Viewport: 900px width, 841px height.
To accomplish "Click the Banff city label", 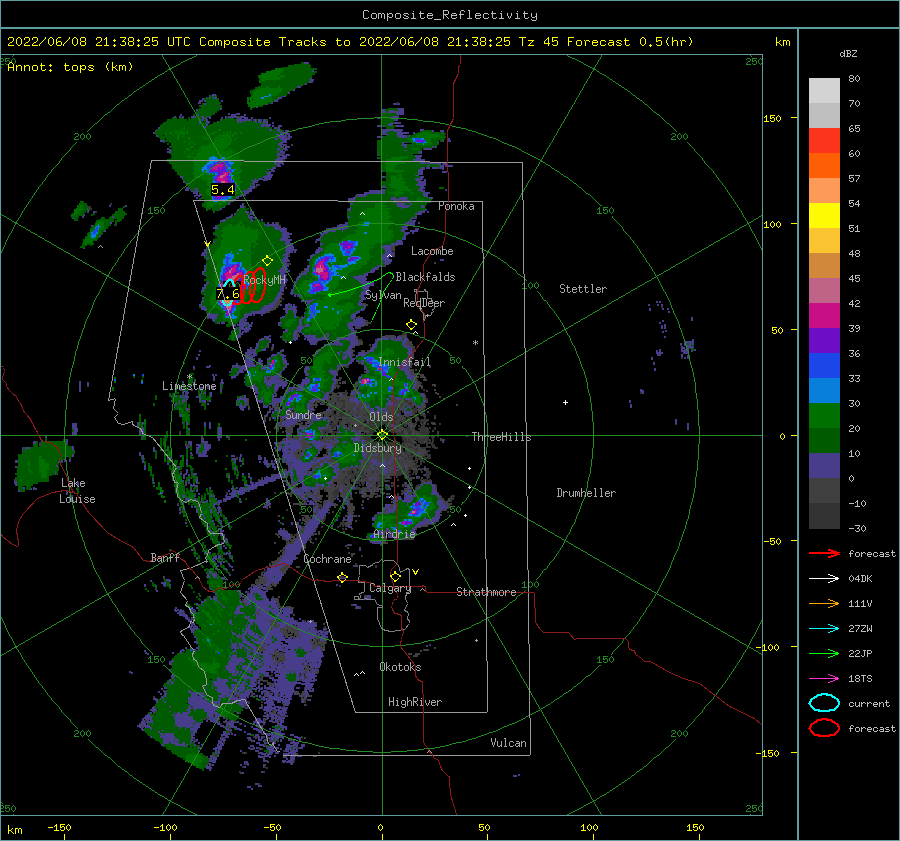I will coord(165,558).
